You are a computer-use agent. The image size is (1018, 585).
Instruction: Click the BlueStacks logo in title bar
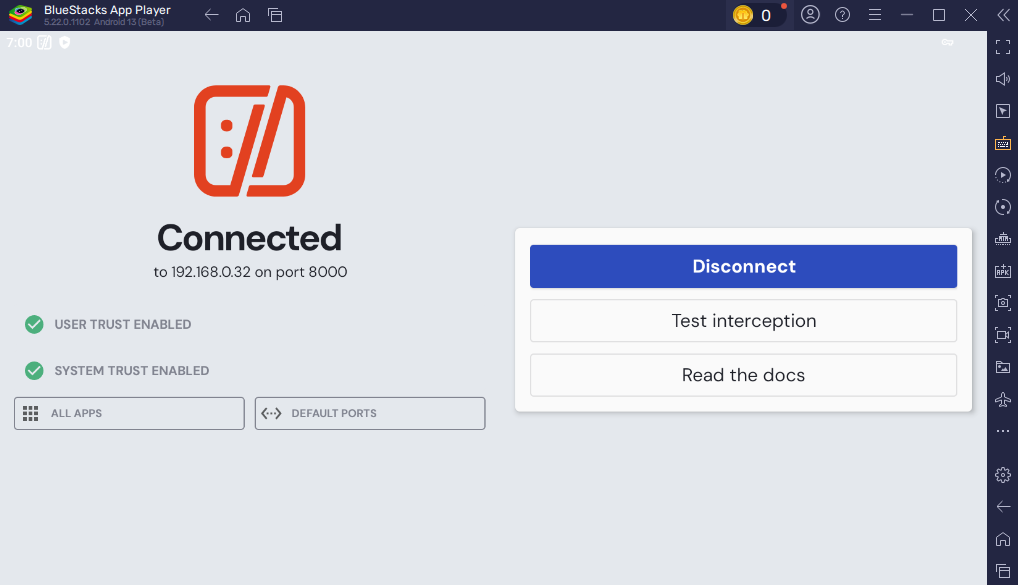pos(21,15)
